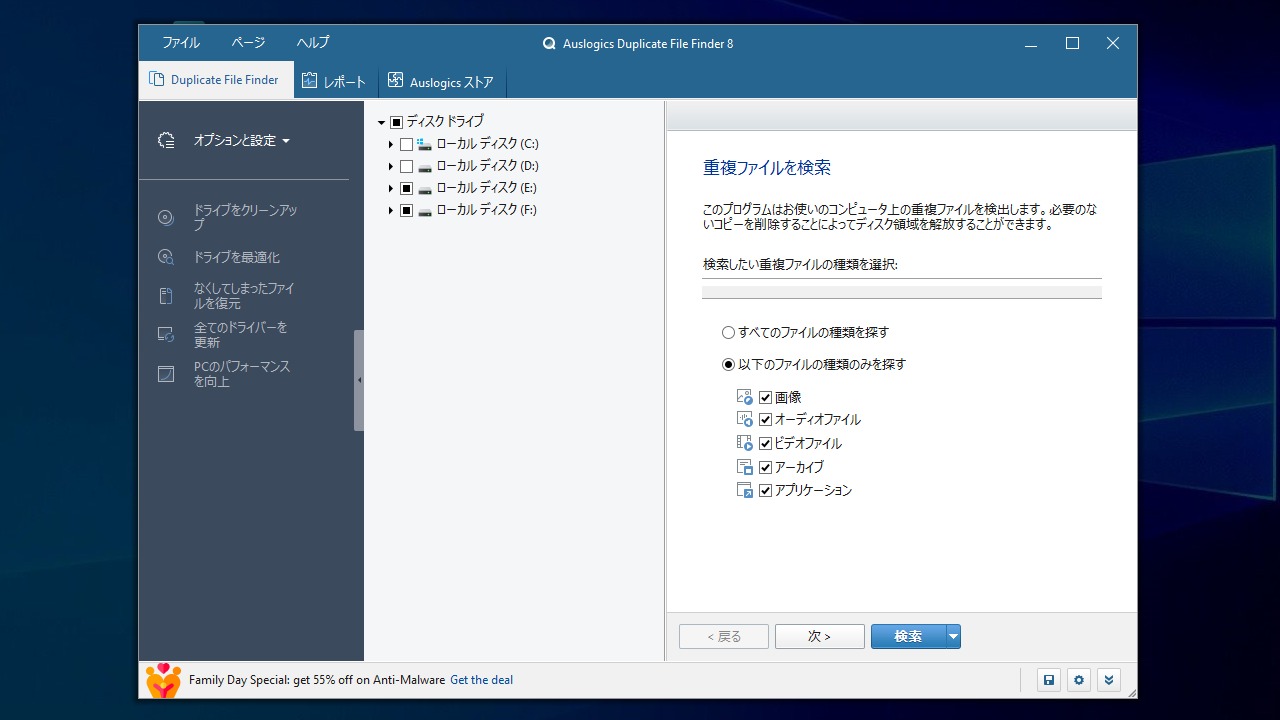The image size is (1280, 720).
Task: Click the ローカル ディスク (E:) tree label
Action: (x=486, y=188)
